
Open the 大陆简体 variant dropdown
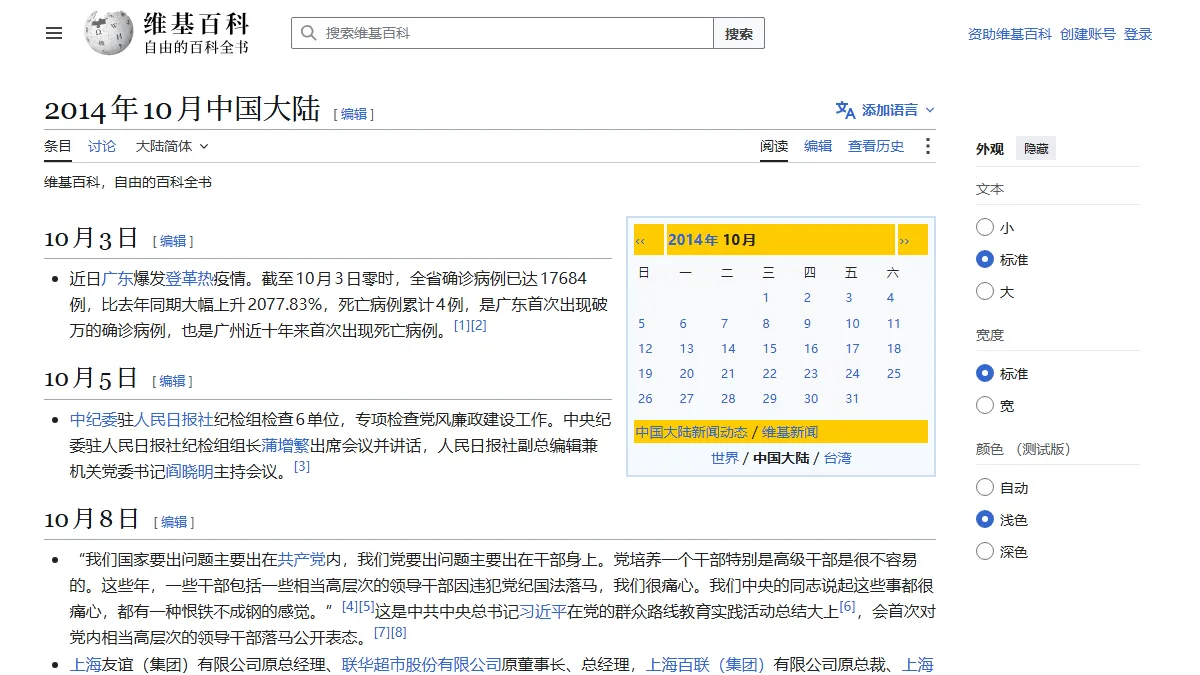pos(172,146)
